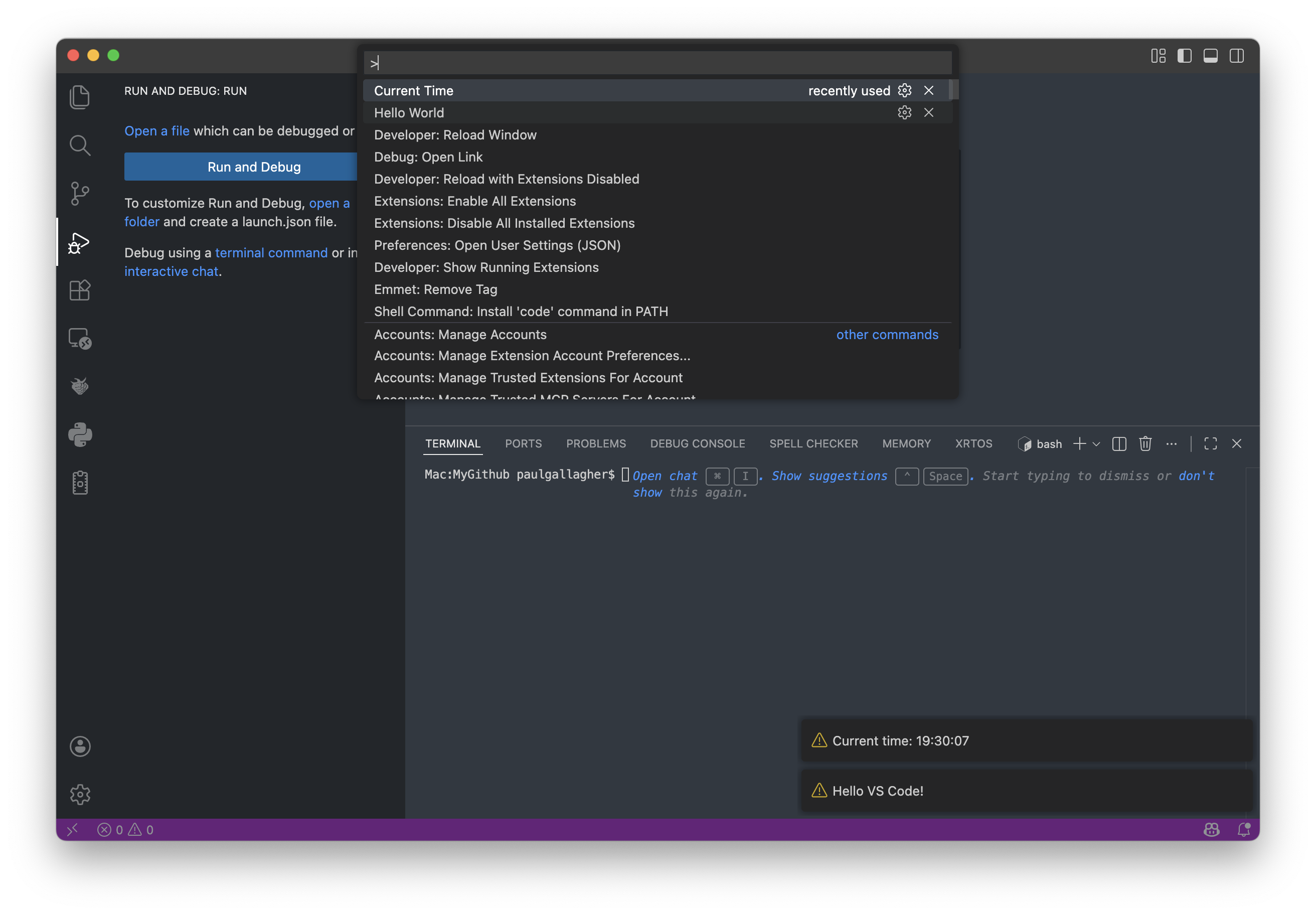Screen dimensions: 1316x915
Task: Select 'Developer: Reload Window' command
Action: (x=455, y=135)
